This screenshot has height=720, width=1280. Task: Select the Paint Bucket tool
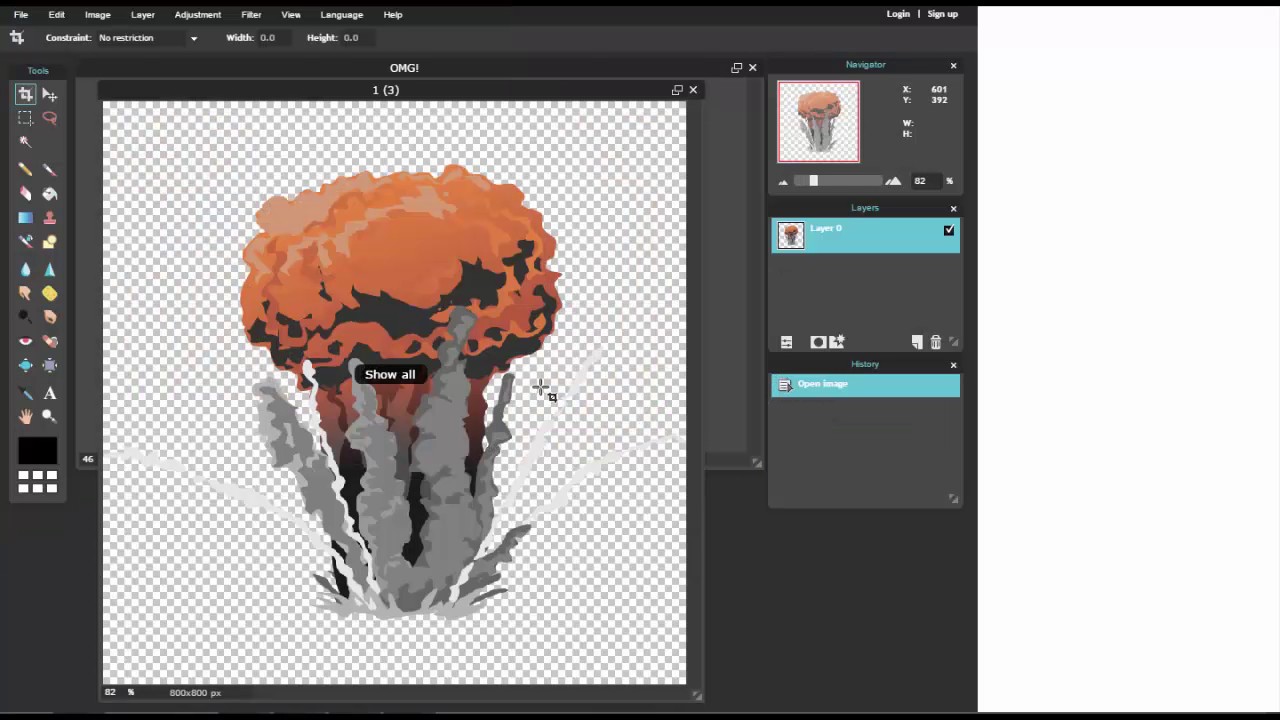tap(50, 194)
